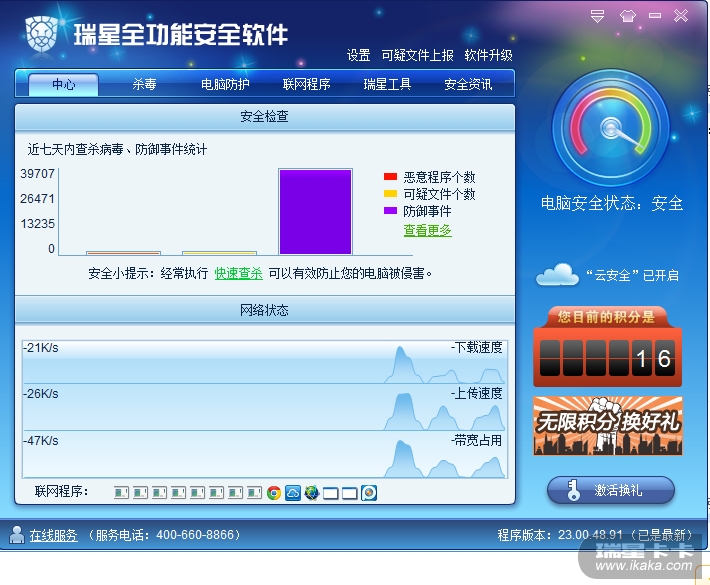710x585 pixels.
Task: Select the blue cloud program icon
Action: 293,493
